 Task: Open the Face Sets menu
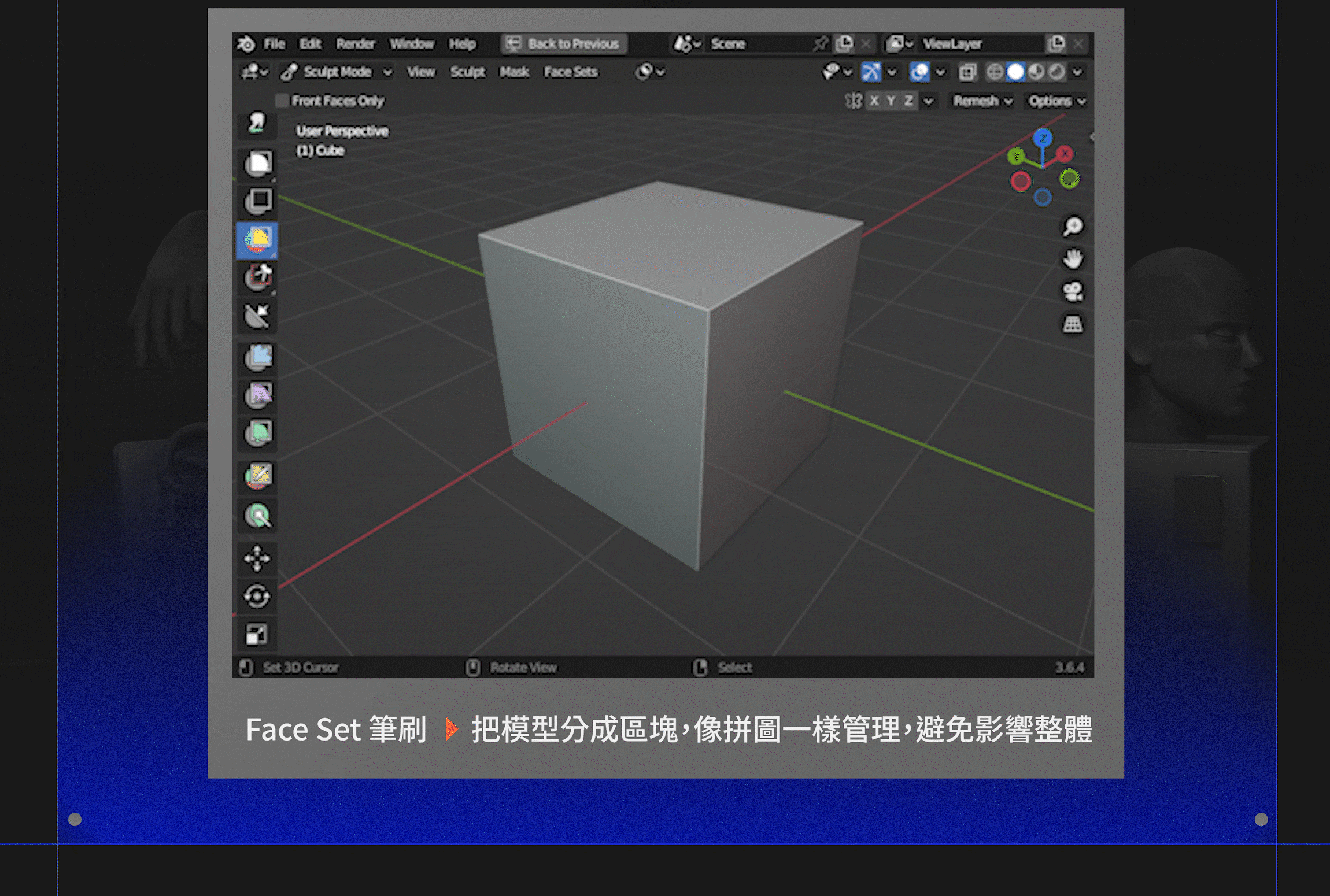point(570,72)
